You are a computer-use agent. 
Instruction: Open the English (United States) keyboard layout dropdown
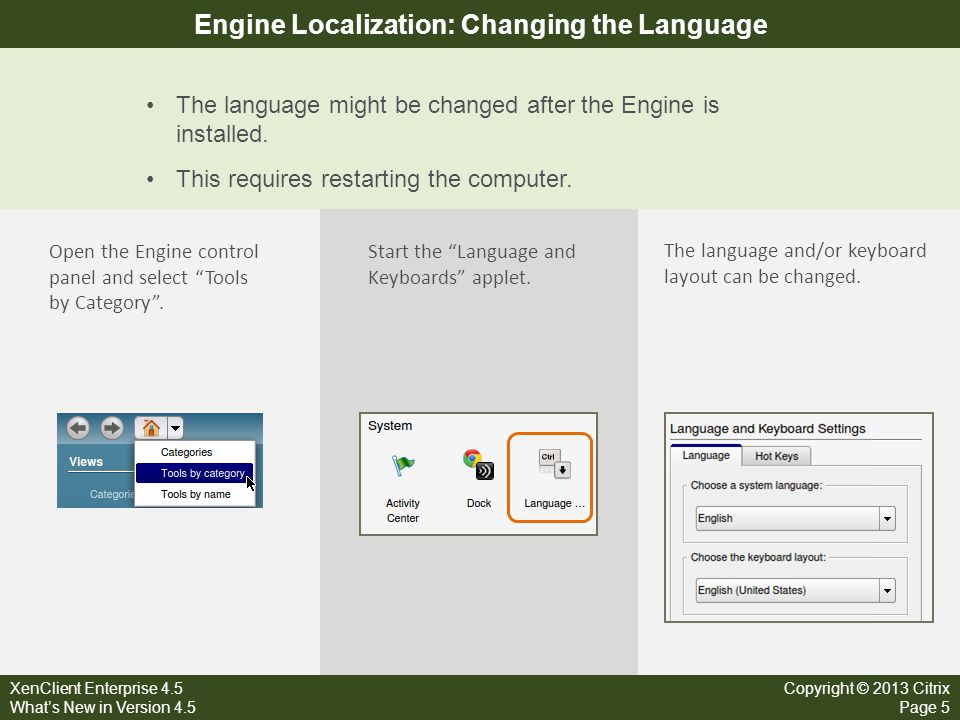click(x=795, y=590)
